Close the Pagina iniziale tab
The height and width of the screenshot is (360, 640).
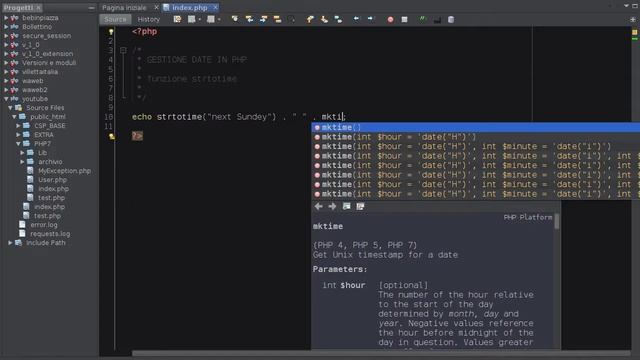point(156,7)
